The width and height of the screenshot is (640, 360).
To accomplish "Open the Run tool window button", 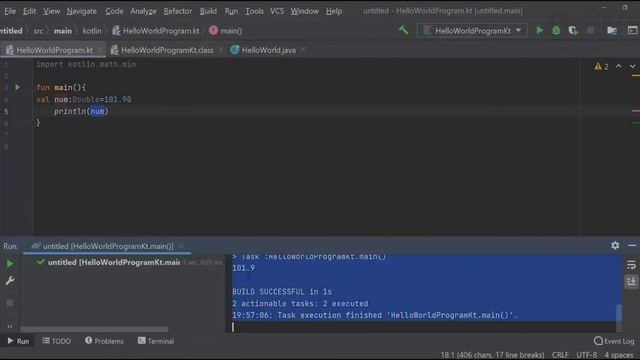I will click(18, 341).
